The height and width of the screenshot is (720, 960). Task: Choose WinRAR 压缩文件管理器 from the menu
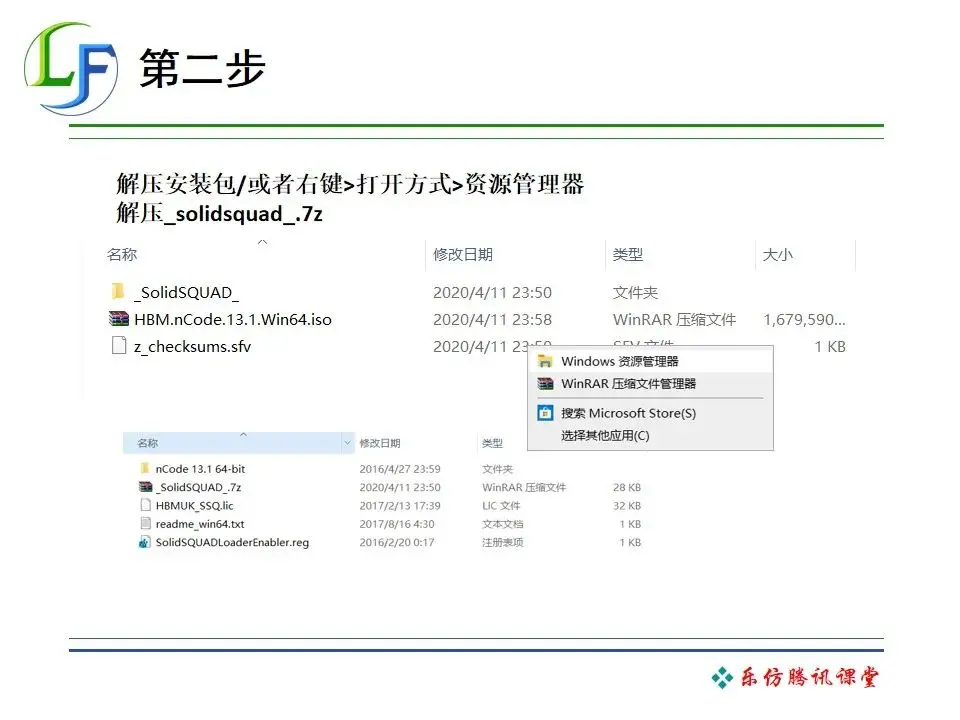pos(650,384)
